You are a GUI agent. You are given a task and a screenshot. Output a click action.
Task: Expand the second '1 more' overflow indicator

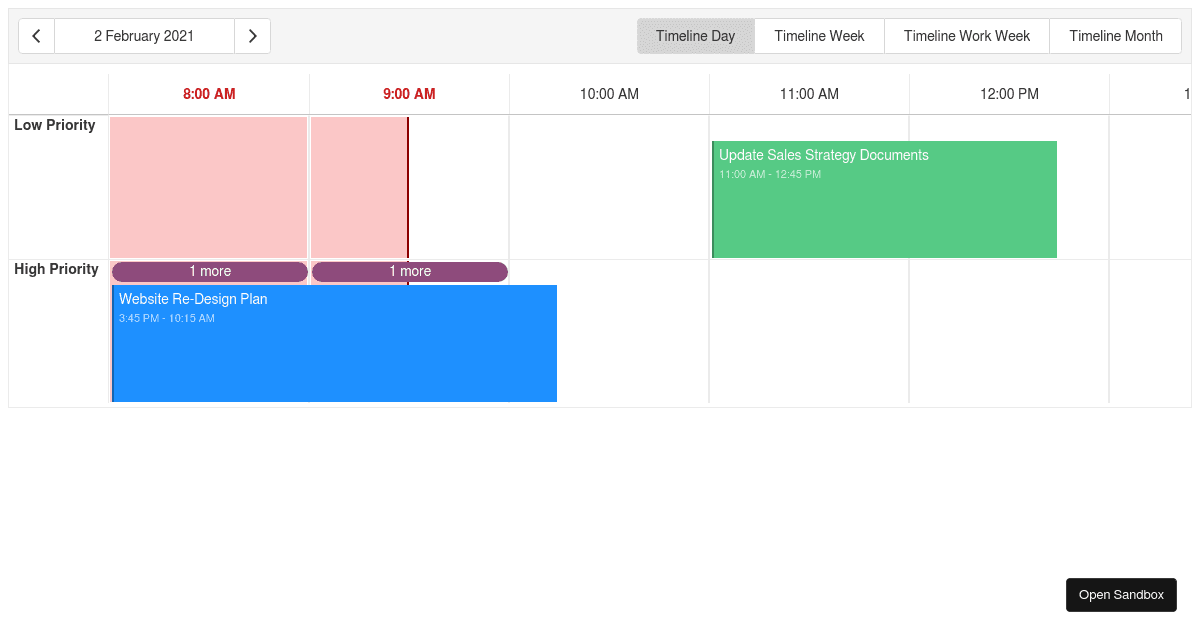[410, 271]
